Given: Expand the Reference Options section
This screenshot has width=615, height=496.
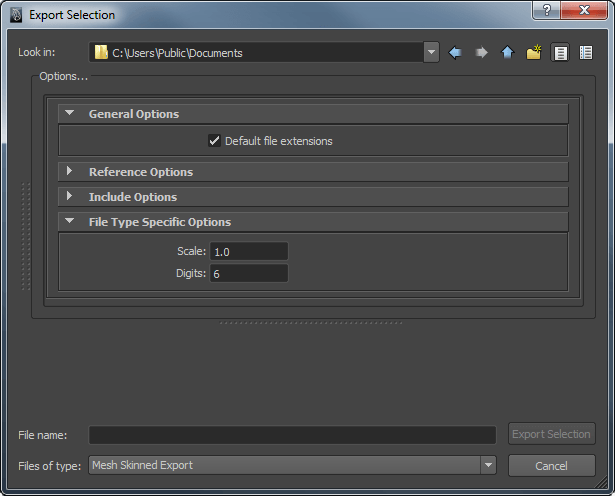Looking at the screenshot, I should 69,171.
